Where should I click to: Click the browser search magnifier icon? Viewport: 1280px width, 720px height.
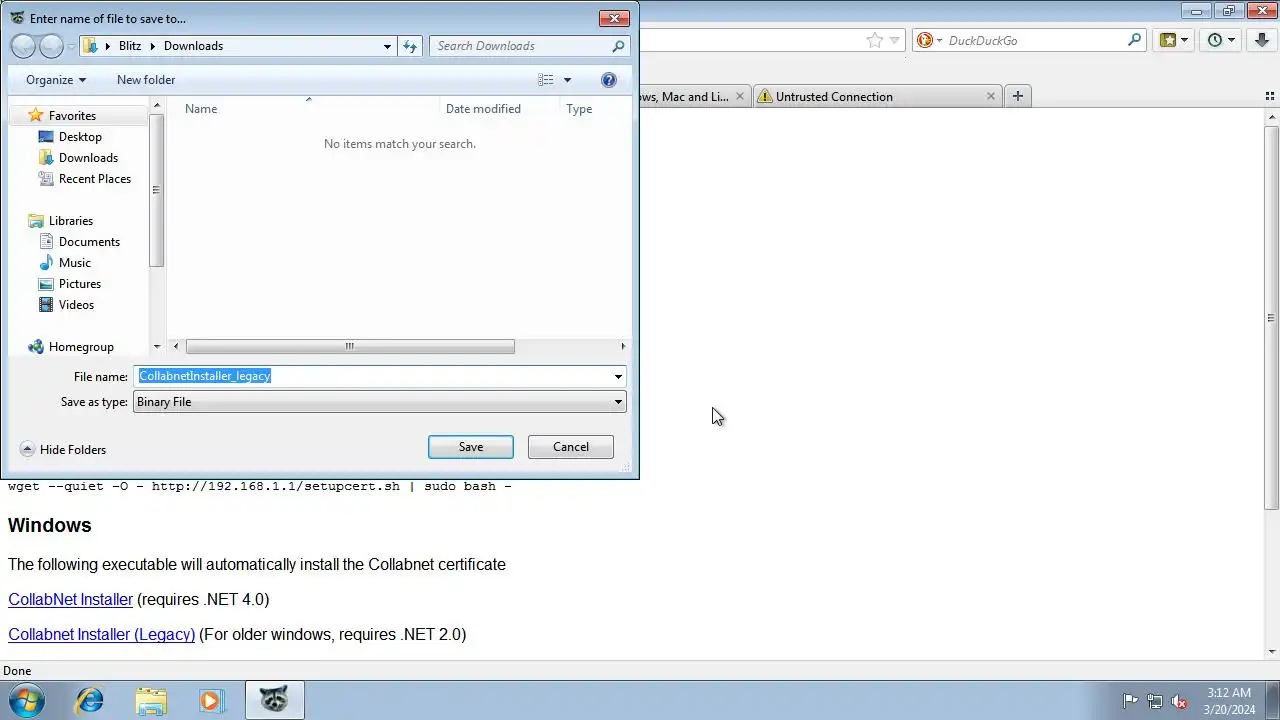1134,40
